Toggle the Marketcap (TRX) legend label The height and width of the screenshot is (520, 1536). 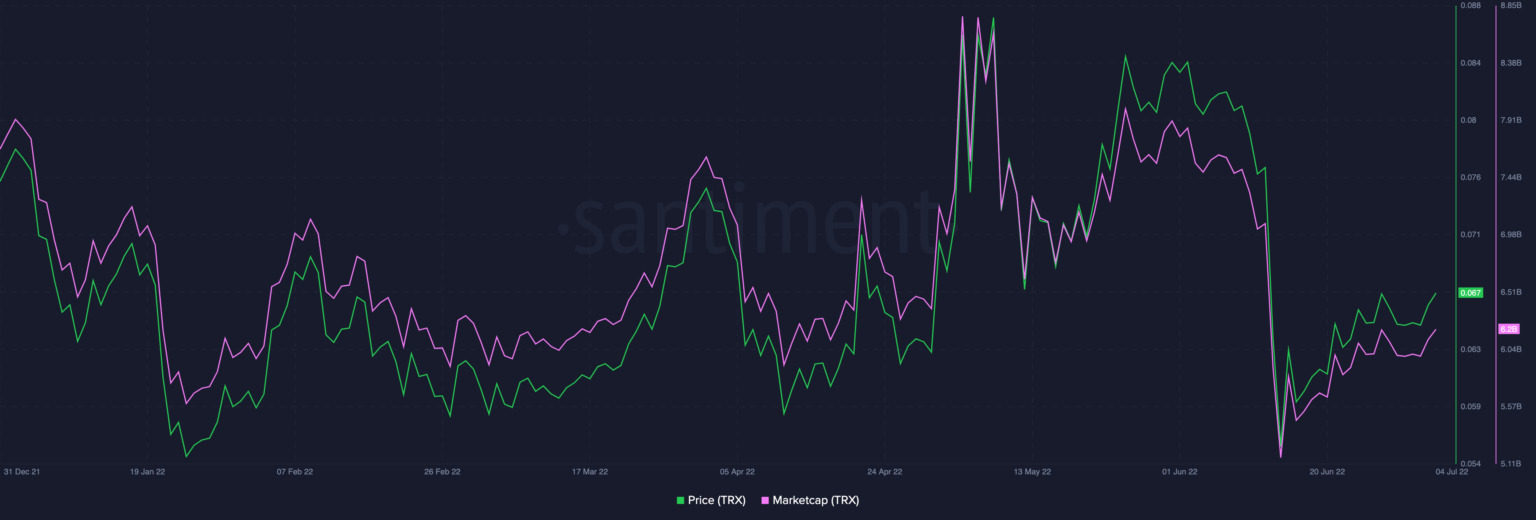816,500
